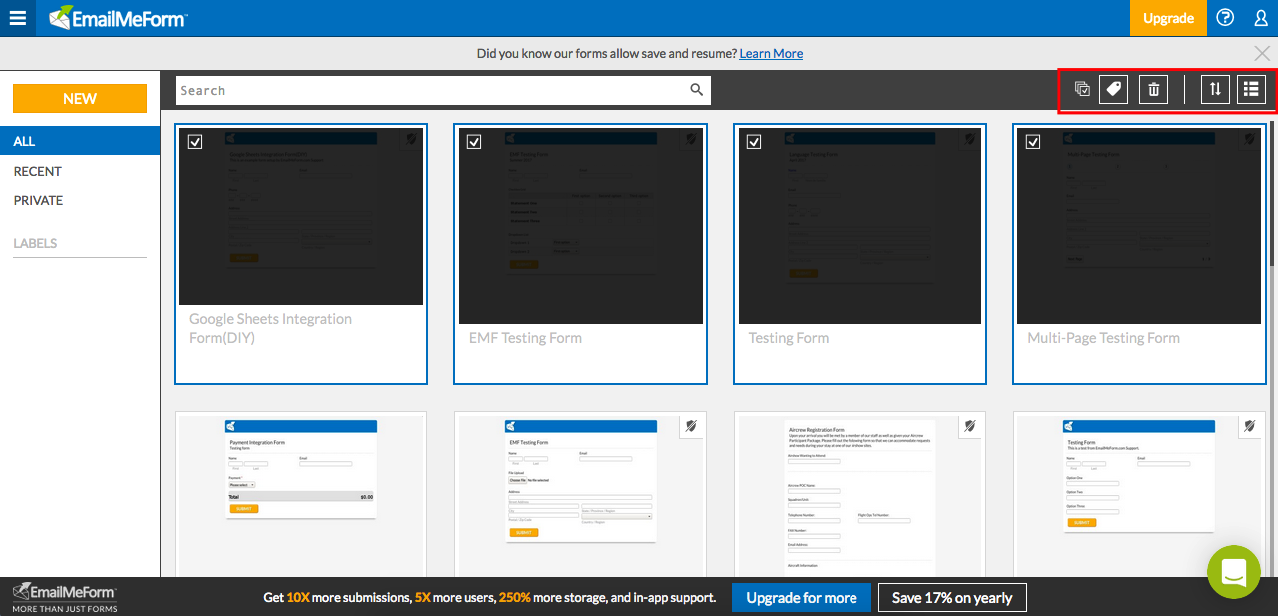Open the user account profile icon
This screenshot has height=616, width=1278.
coord(1260,18)
